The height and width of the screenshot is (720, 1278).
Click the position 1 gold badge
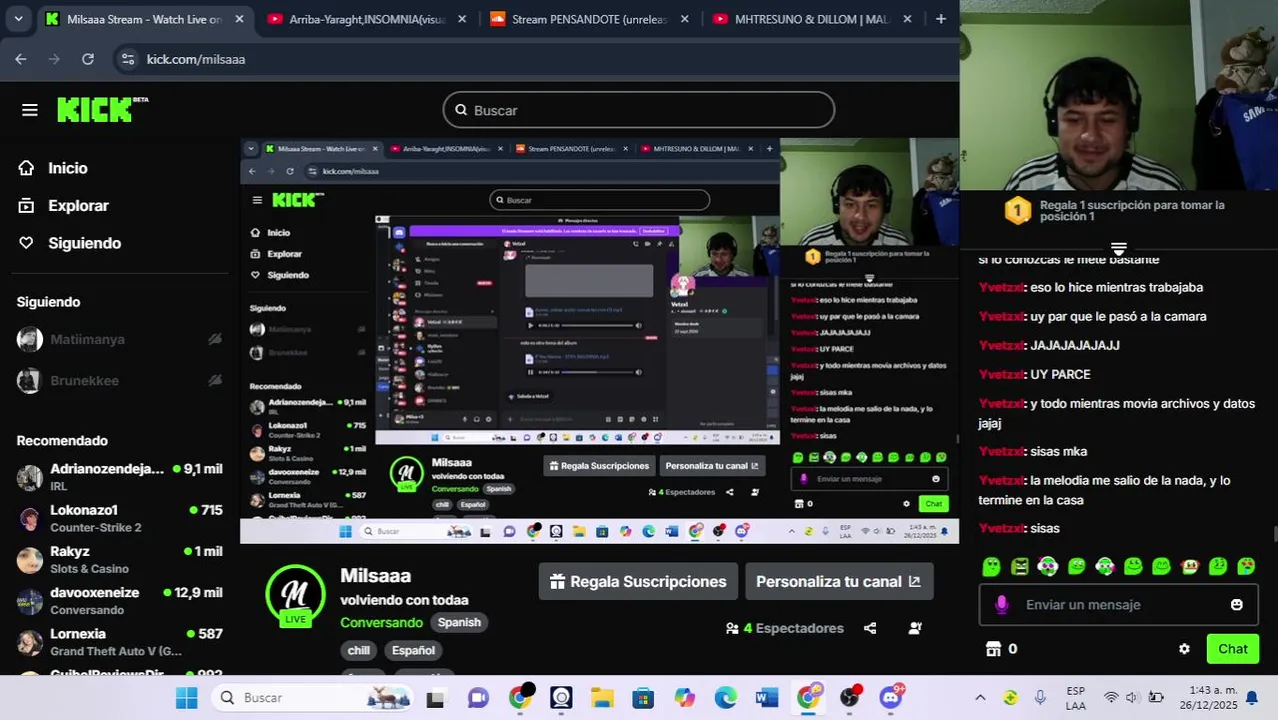click(1017, 210)
